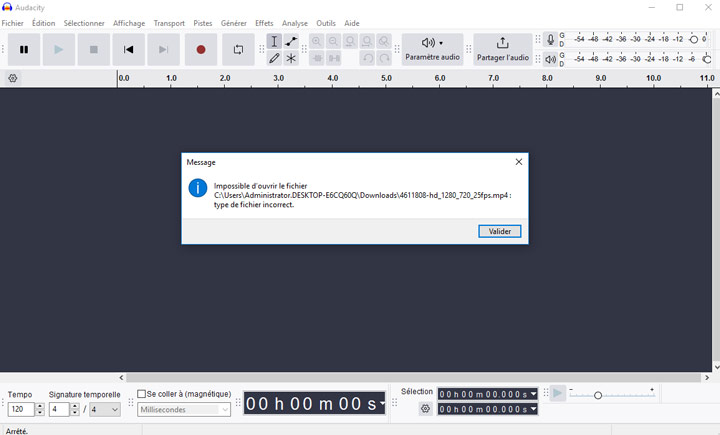This screenshot has height=435, width=720.
Task: Adjust the playback level slider knob
Action: pyautogui.click(x=707, y=59)
